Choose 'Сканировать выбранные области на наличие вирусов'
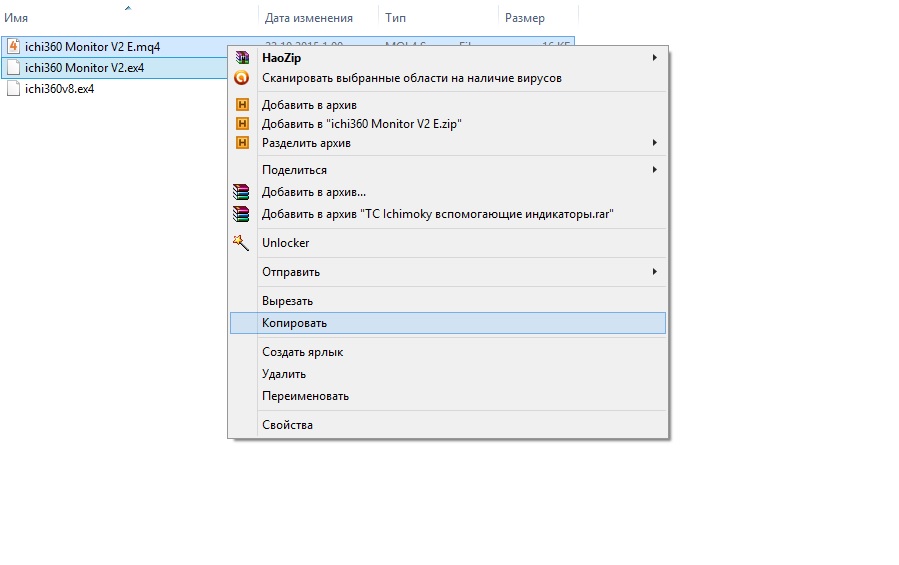Screen dimensions: 899x565 [448, 78]
